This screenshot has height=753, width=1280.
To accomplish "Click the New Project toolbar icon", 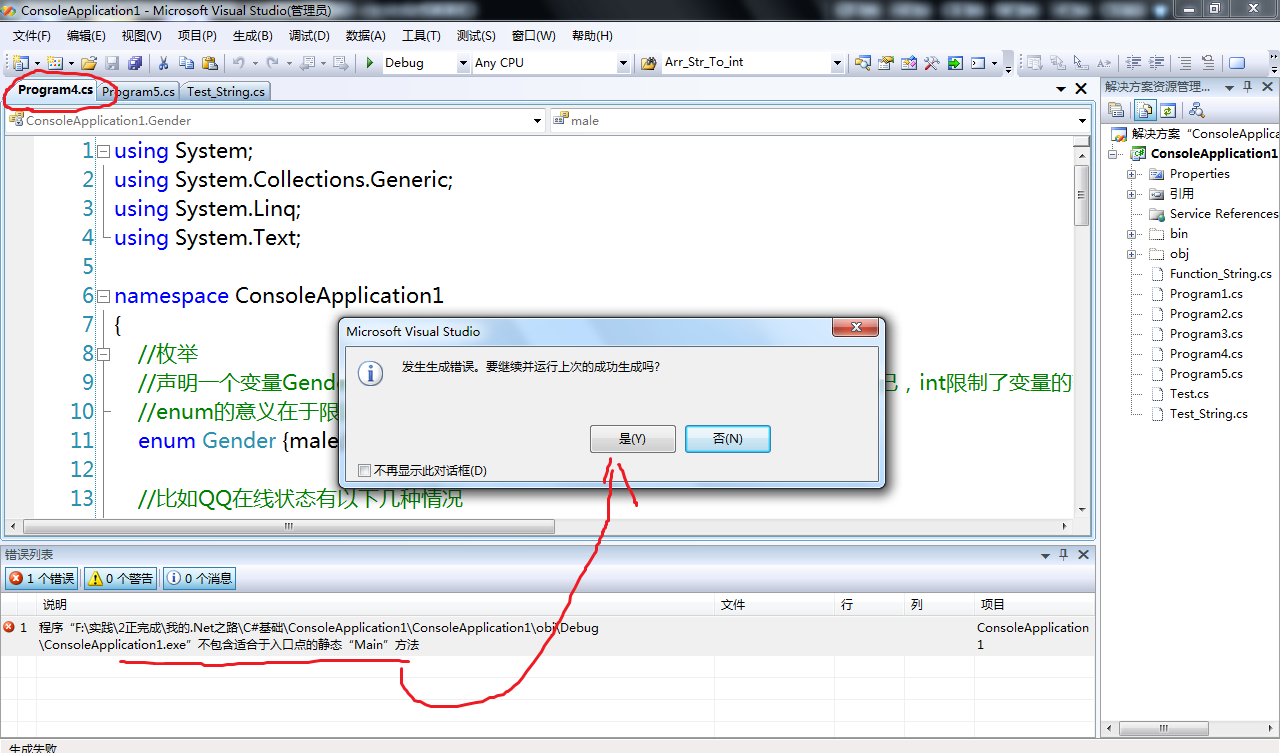I will [21, 63].
